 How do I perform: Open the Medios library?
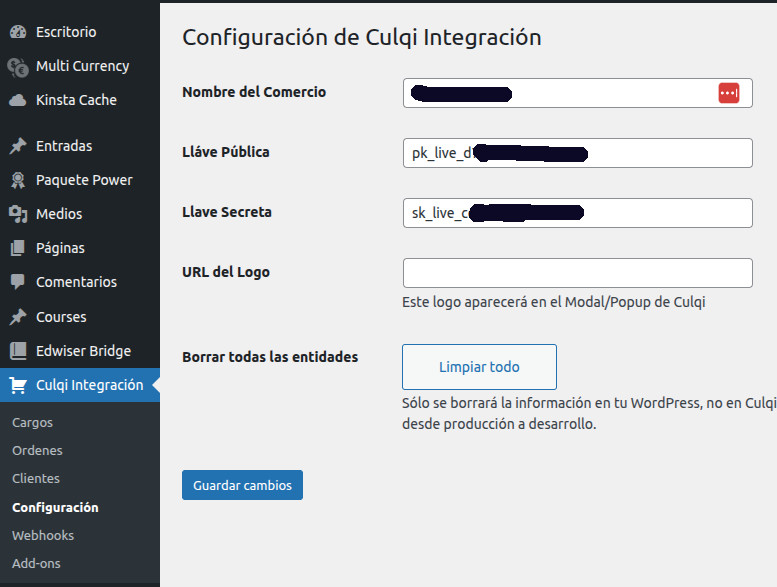pos(59,214)
